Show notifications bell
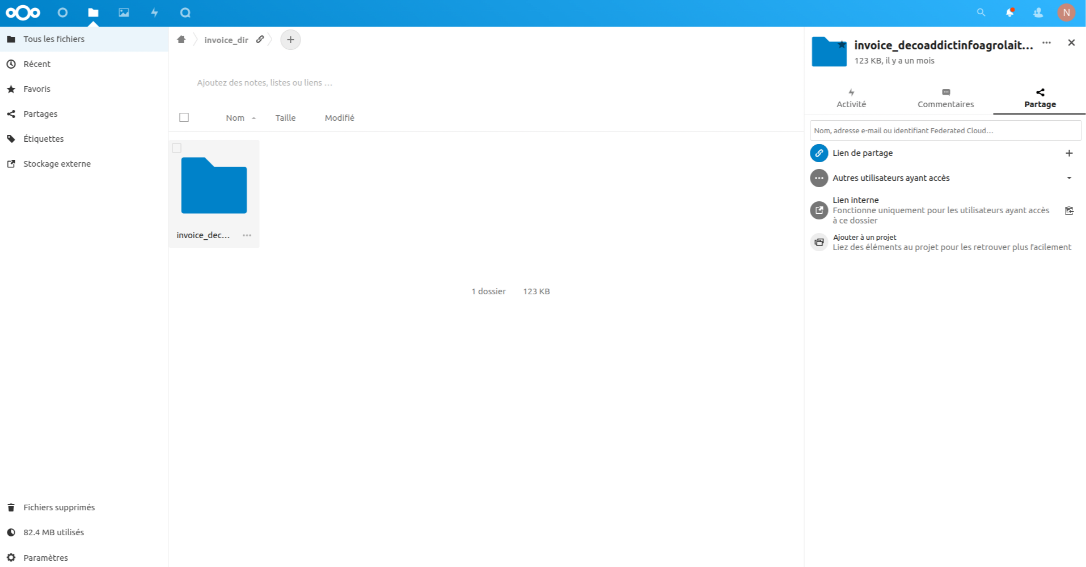The image size is (1086, 567). (x=1010, y=12)
